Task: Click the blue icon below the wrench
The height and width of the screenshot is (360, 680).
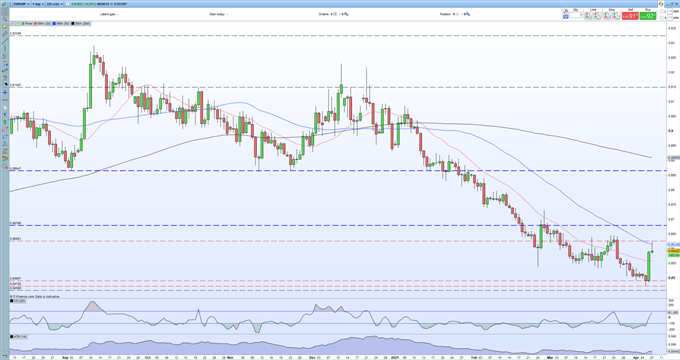Action: click(x=566, y=17)
